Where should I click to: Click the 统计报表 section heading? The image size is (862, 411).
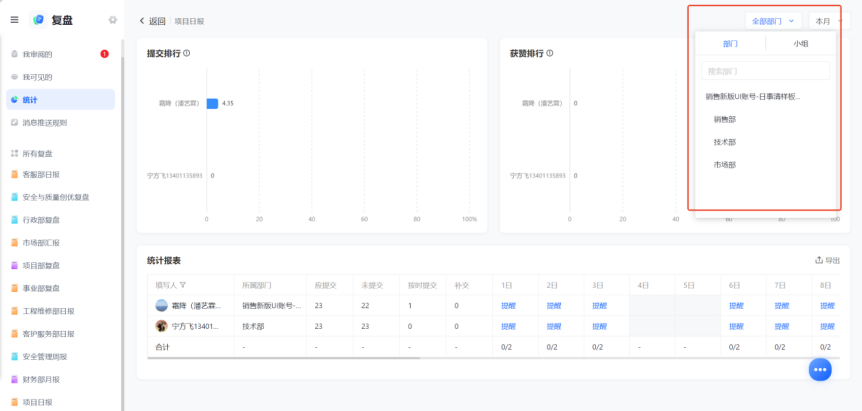164,260
